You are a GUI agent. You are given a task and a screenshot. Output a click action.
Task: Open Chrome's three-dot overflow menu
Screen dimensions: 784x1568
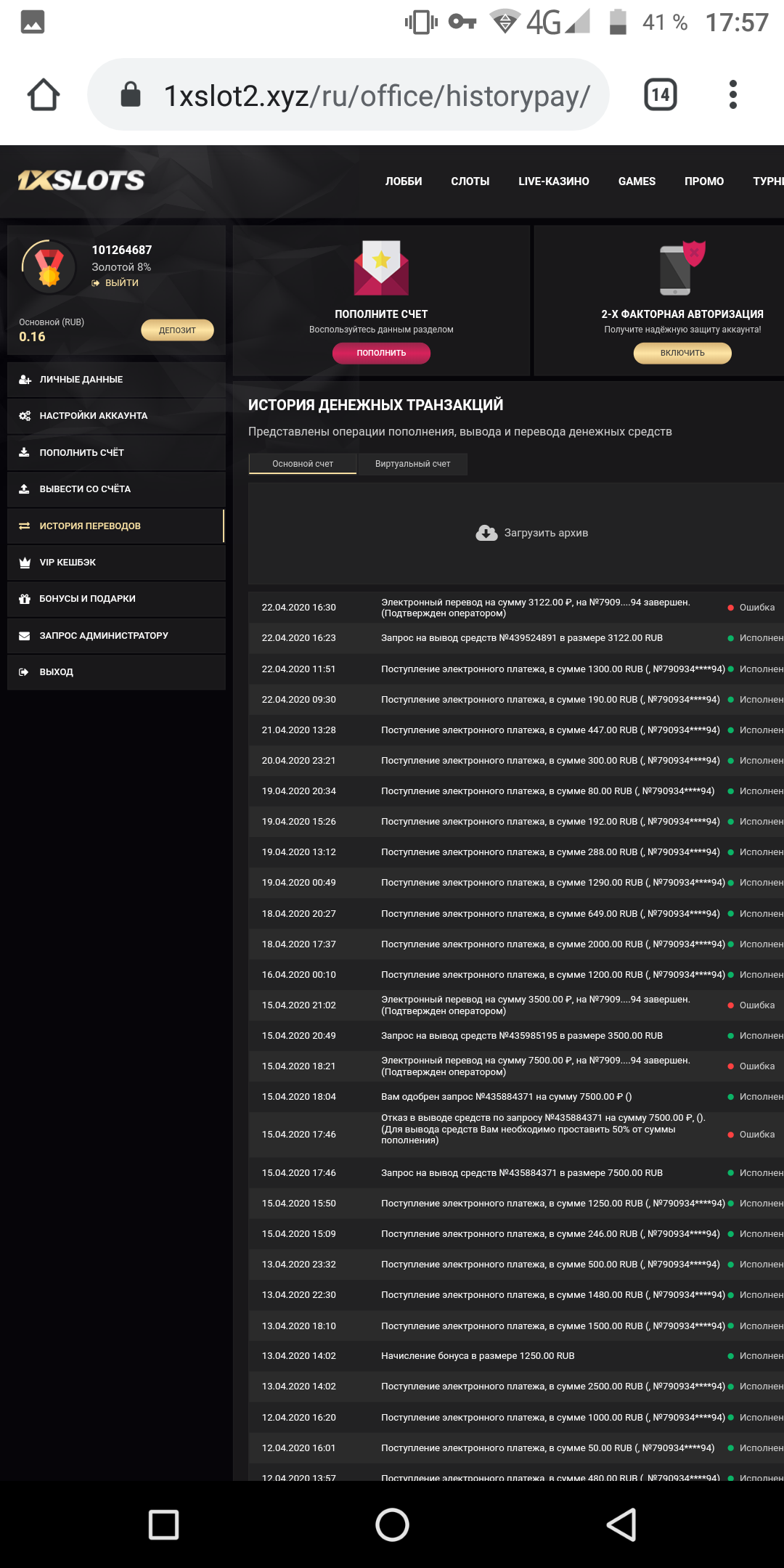coord(732,95)
